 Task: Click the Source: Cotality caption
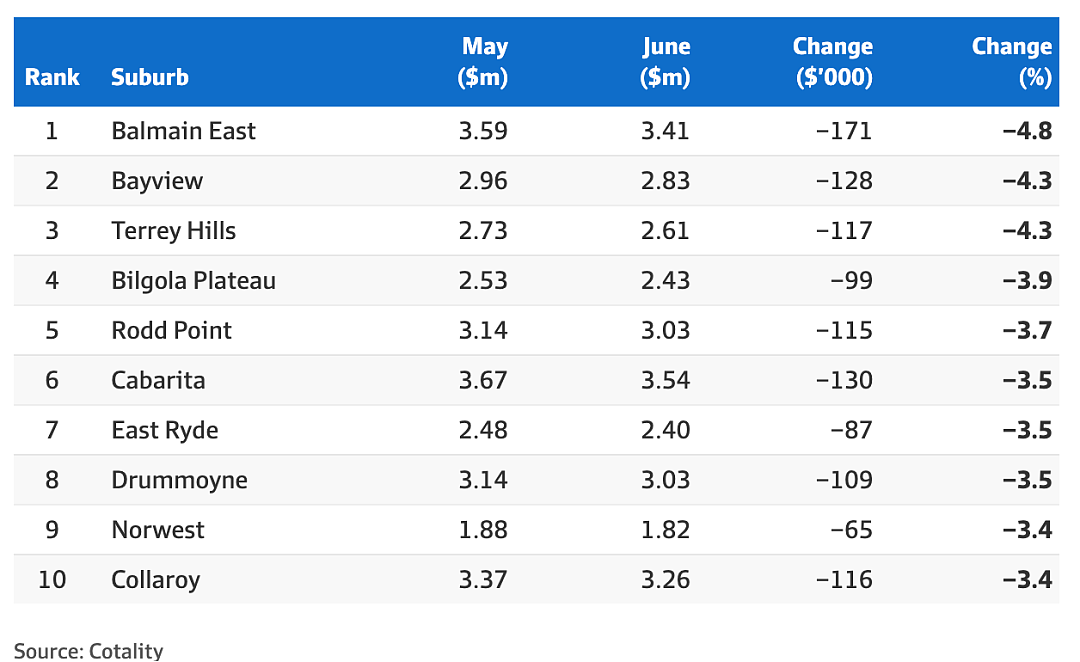(89, 650)
